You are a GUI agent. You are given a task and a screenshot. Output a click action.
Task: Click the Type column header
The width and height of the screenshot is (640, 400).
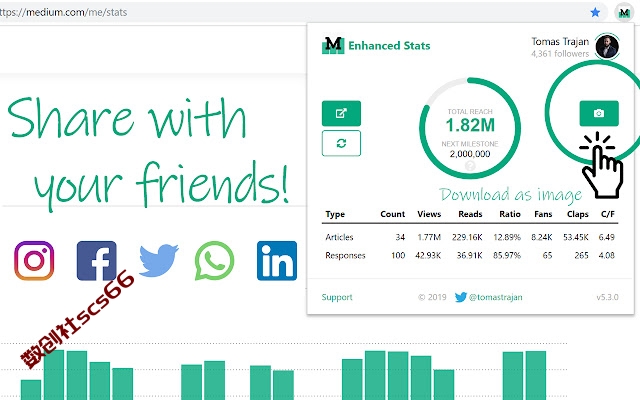(x=335, y=214)
